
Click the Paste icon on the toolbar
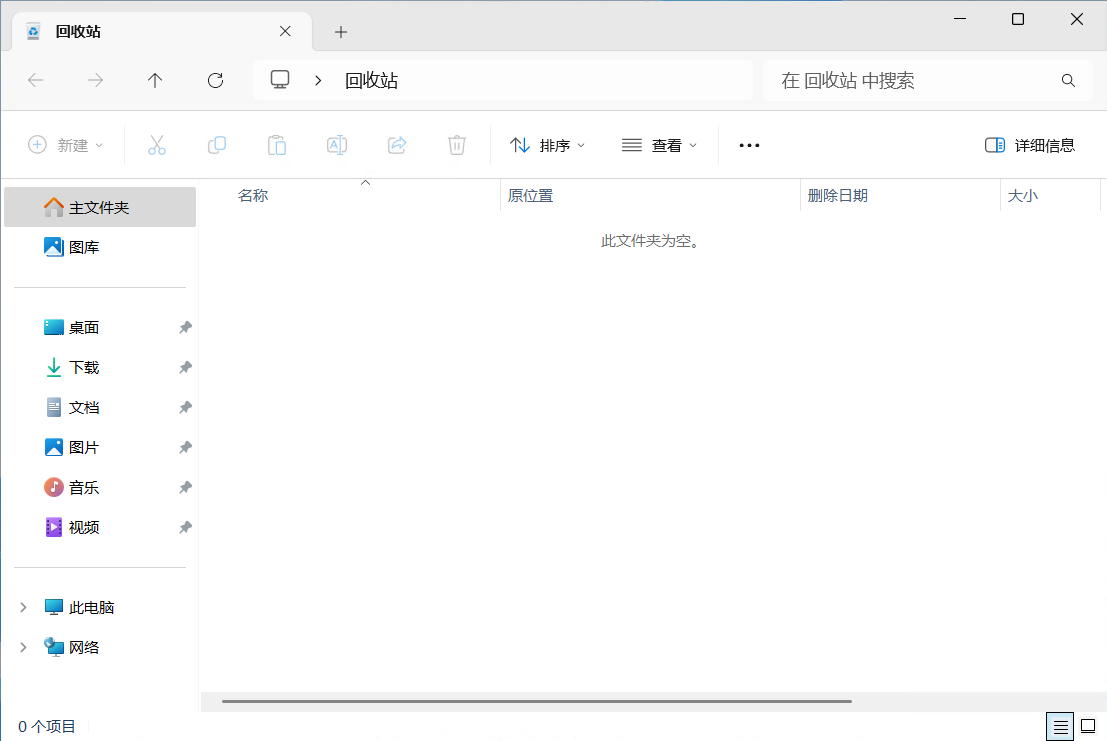point(277,145)
